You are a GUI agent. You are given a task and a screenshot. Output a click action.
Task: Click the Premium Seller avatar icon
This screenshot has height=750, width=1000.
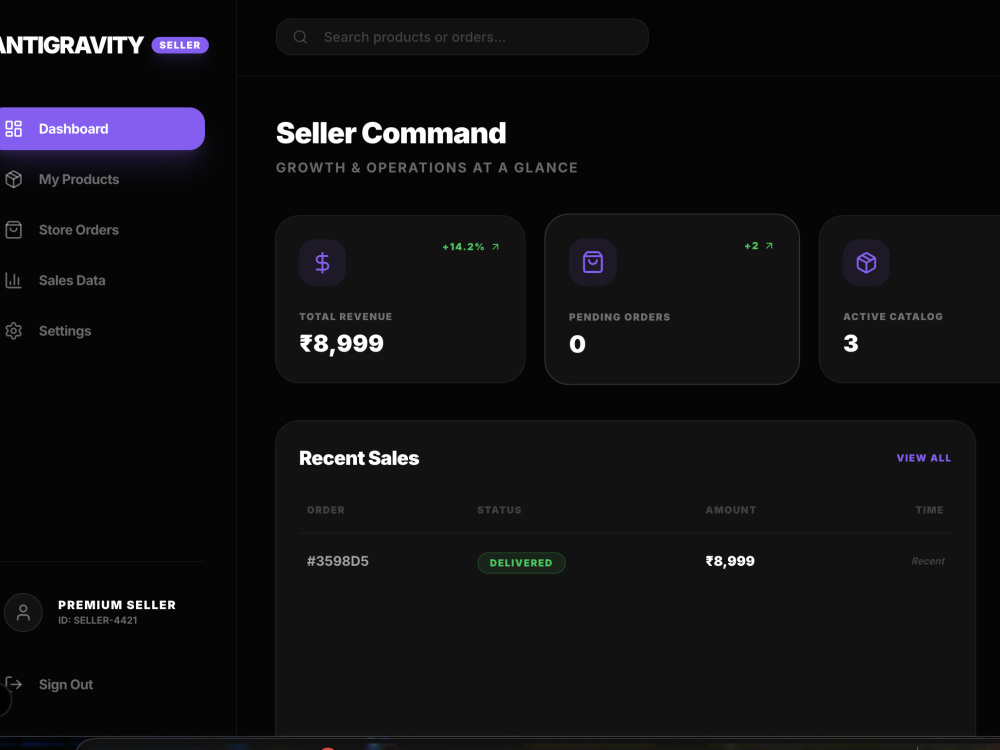coord(23,612)
